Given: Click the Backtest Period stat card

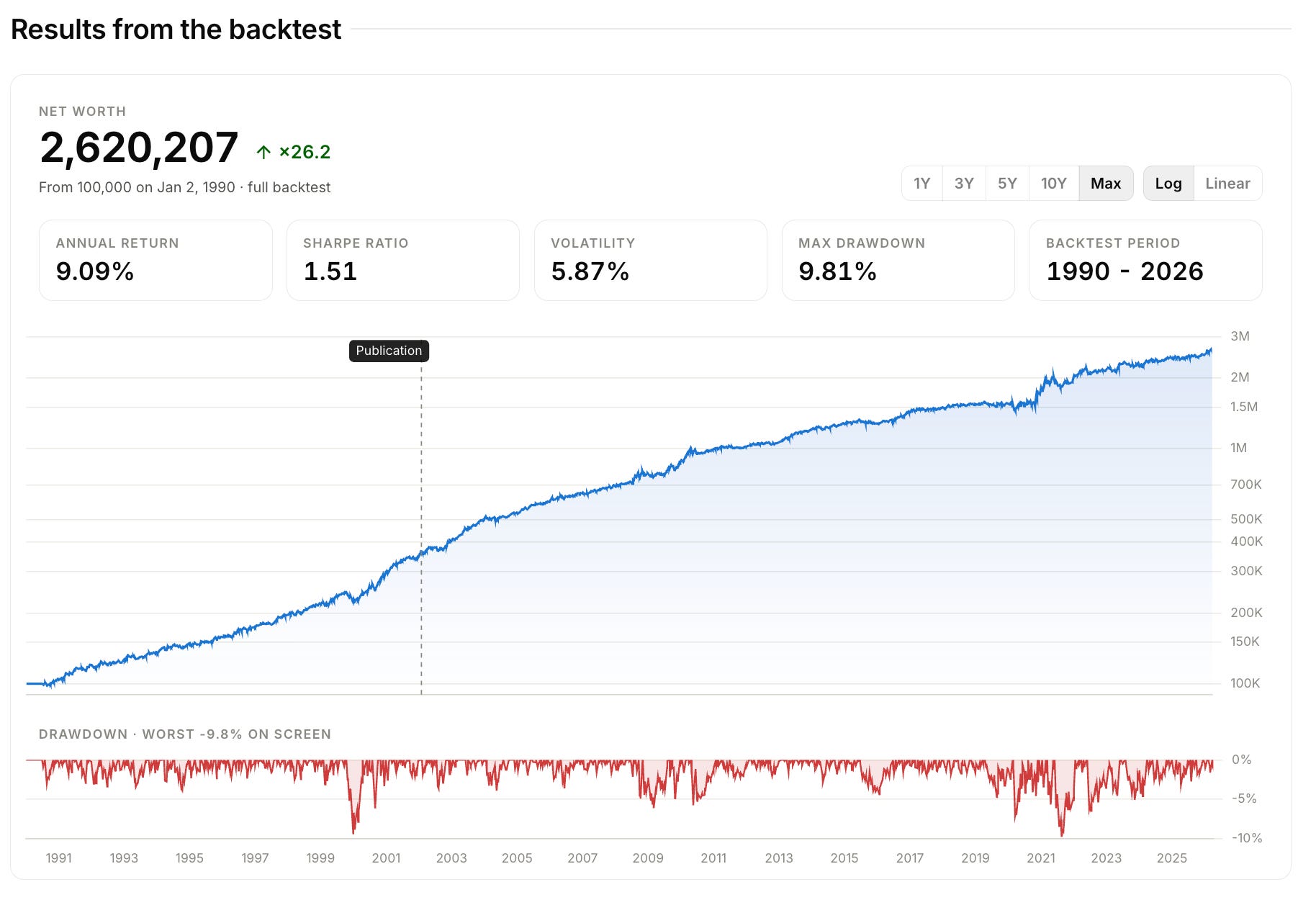Looking at the screenshot, I should [1145, 260].
